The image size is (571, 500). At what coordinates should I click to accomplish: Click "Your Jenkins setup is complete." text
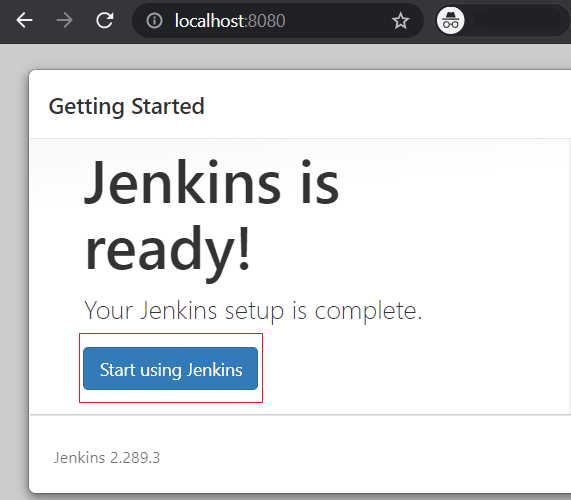coord(253,311)
